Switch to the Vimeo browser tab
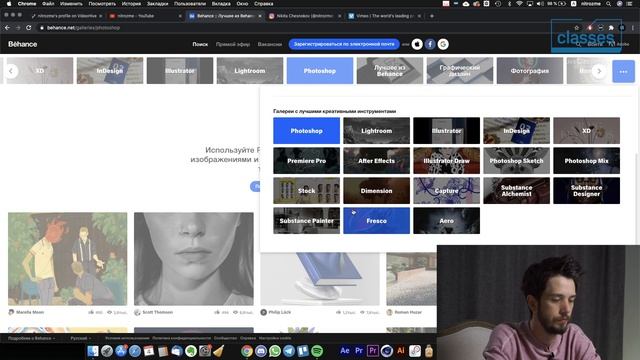Image resolution: width=640 pixels, height=360 pixels. (x=384, y=16)
